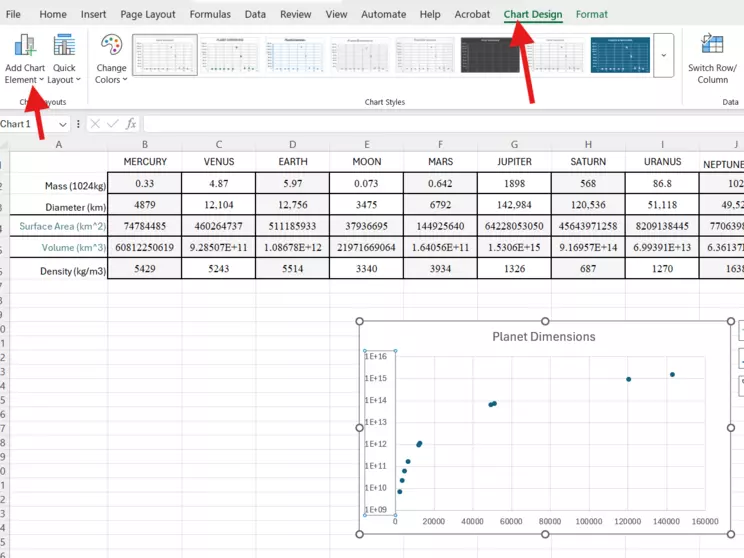Open the Data tab
Viewport: 744px width, 558px height.
point(255,14)
